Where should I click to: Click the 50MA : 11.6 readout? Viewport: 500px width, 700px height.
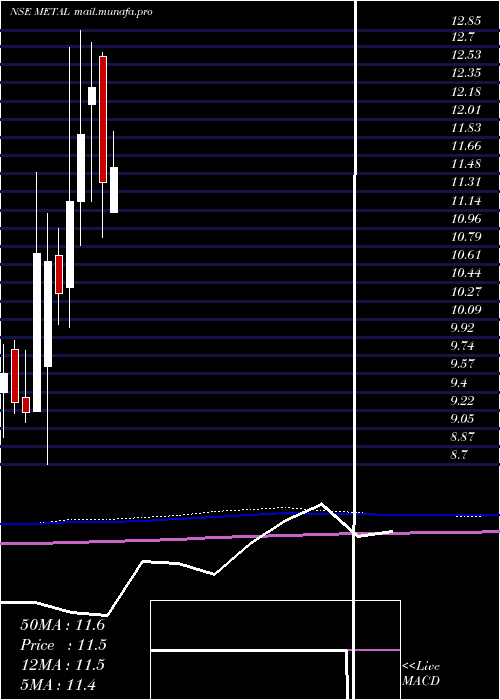(x=62, y=625)
